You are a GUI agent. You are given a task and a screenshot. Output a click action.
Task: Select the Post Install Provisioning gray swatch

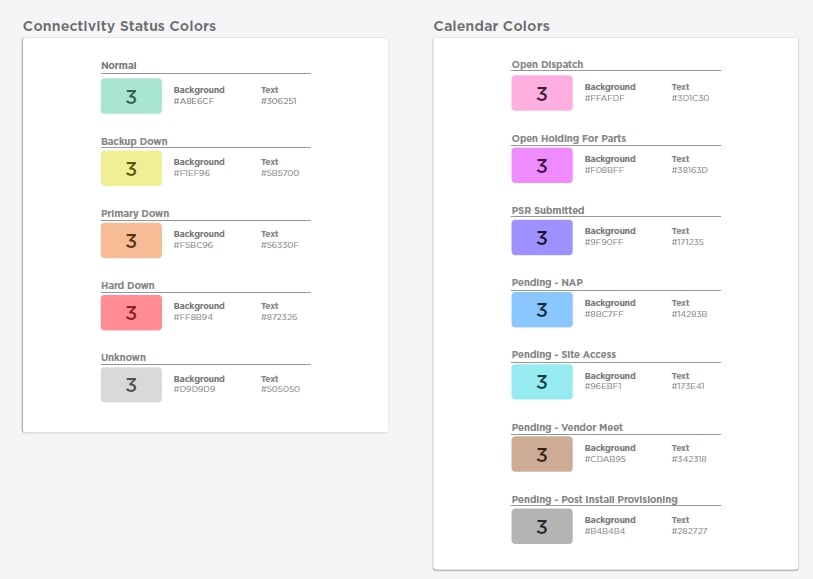pyautogui.click(x=542, y=526)
